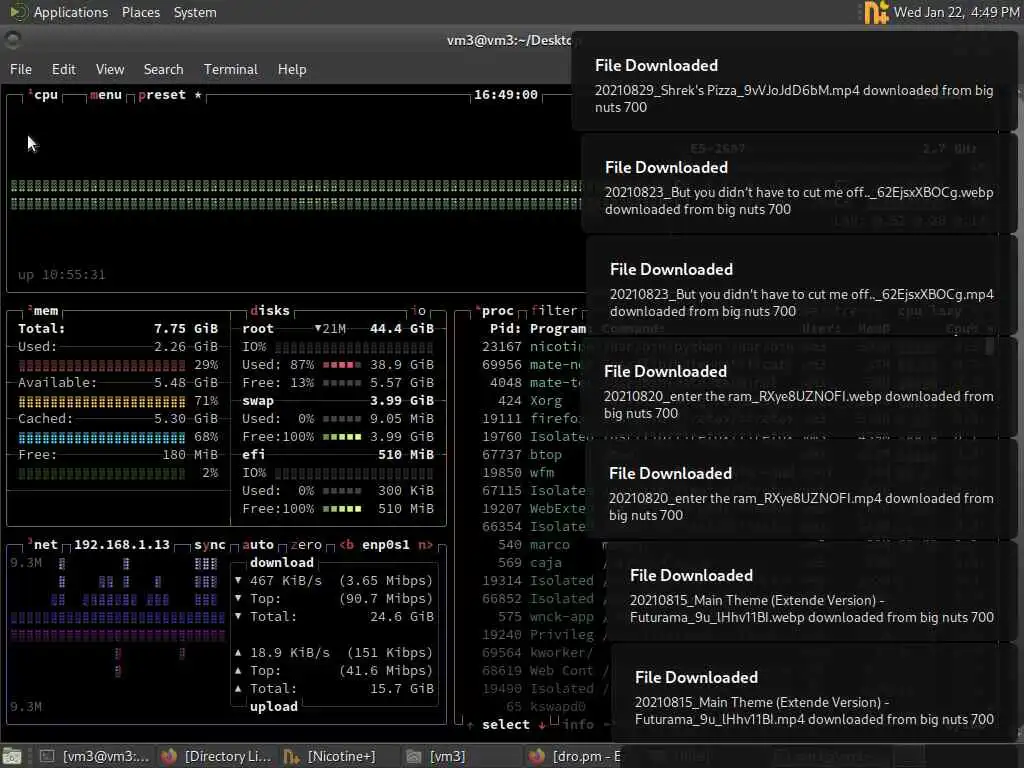Click the Nicotine+ tray icon
Viewport: 1024px width, 768px height.
click(876, 12)
